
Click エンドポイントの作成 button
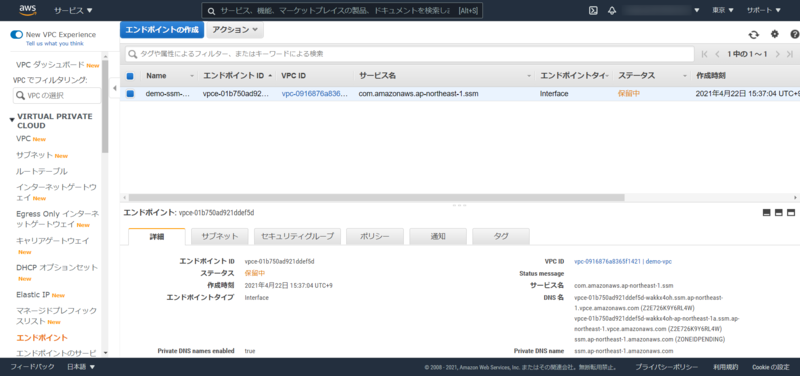pyautogui.click(x=162, y=30)
